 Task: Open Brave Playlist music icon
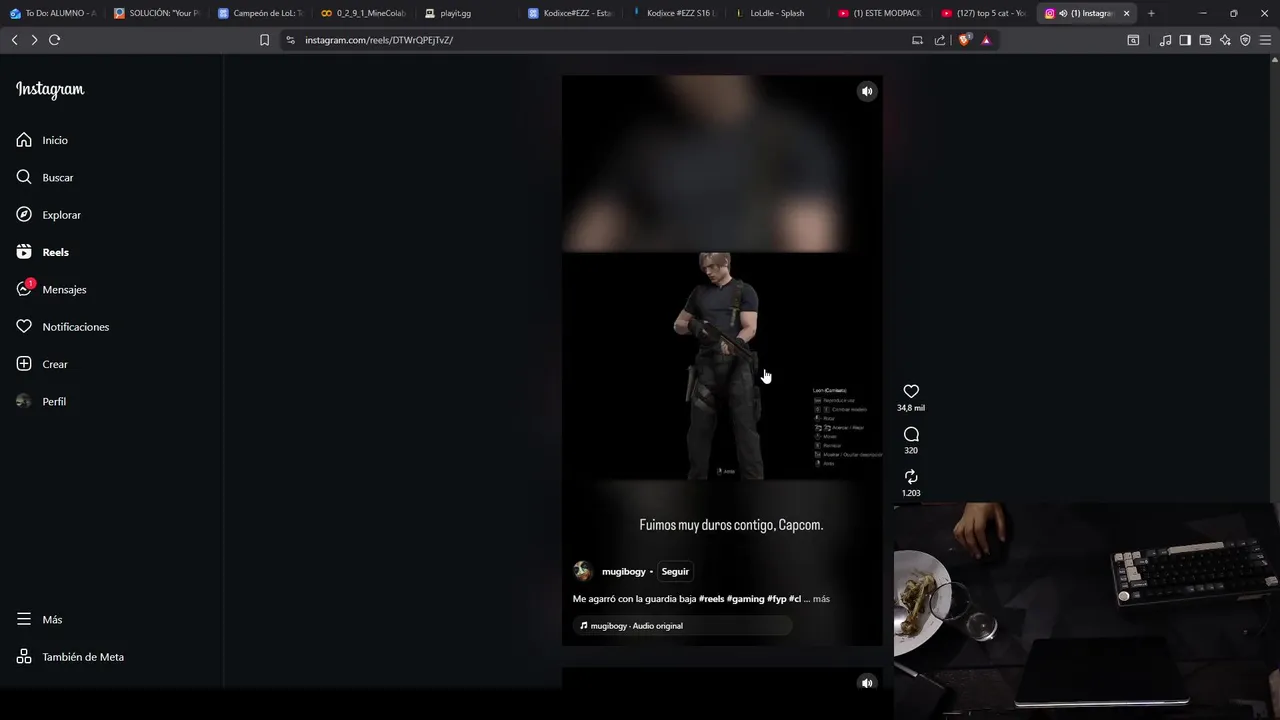1165,40
